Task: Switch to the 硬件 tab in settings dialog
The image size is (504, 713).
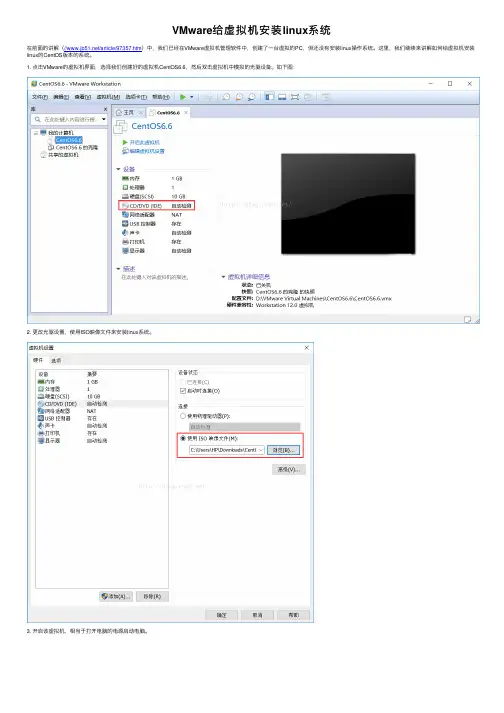Action: point(38,360)
